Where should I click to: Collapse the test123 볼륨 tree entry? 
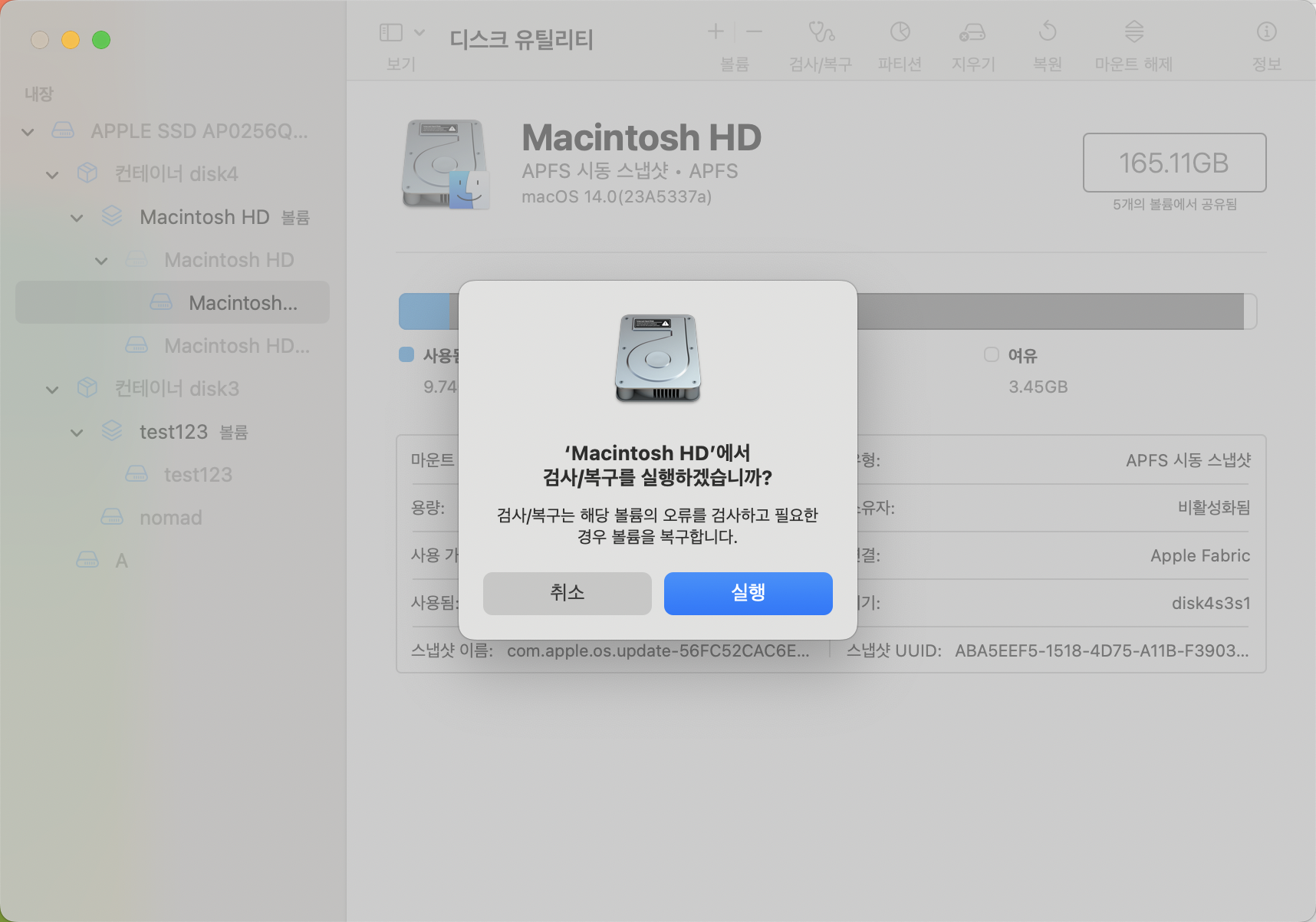tap(76, 432)
